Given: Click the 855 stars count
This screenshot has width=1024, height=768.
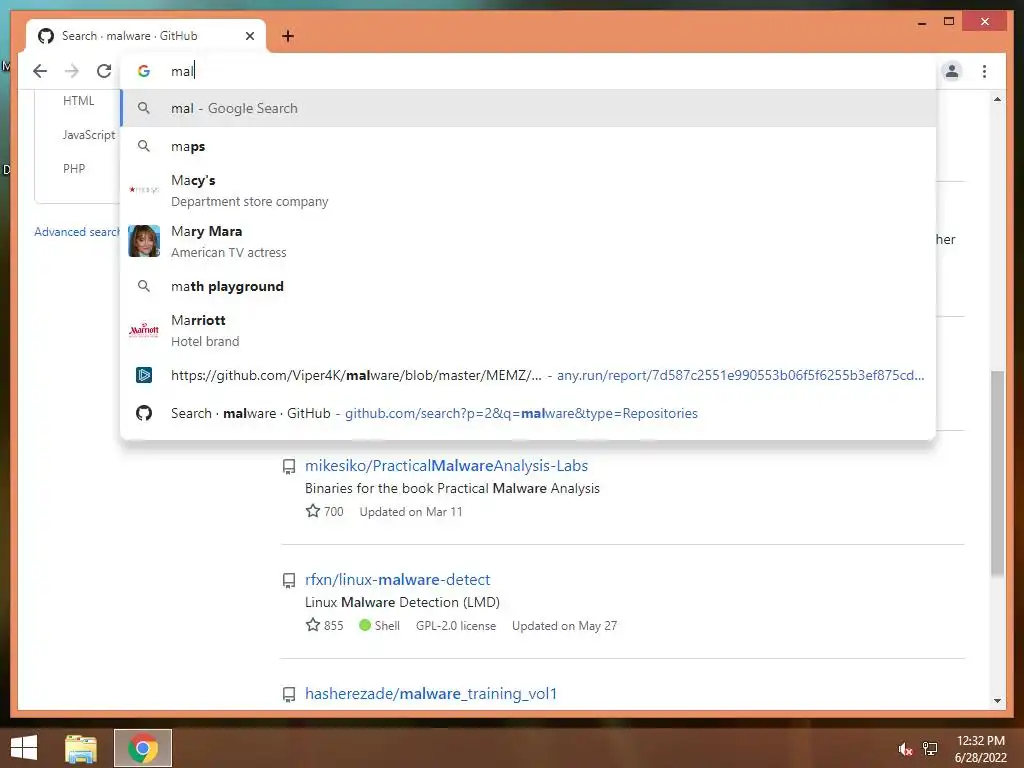Looking at the screenshot, I should coord(325,625).
